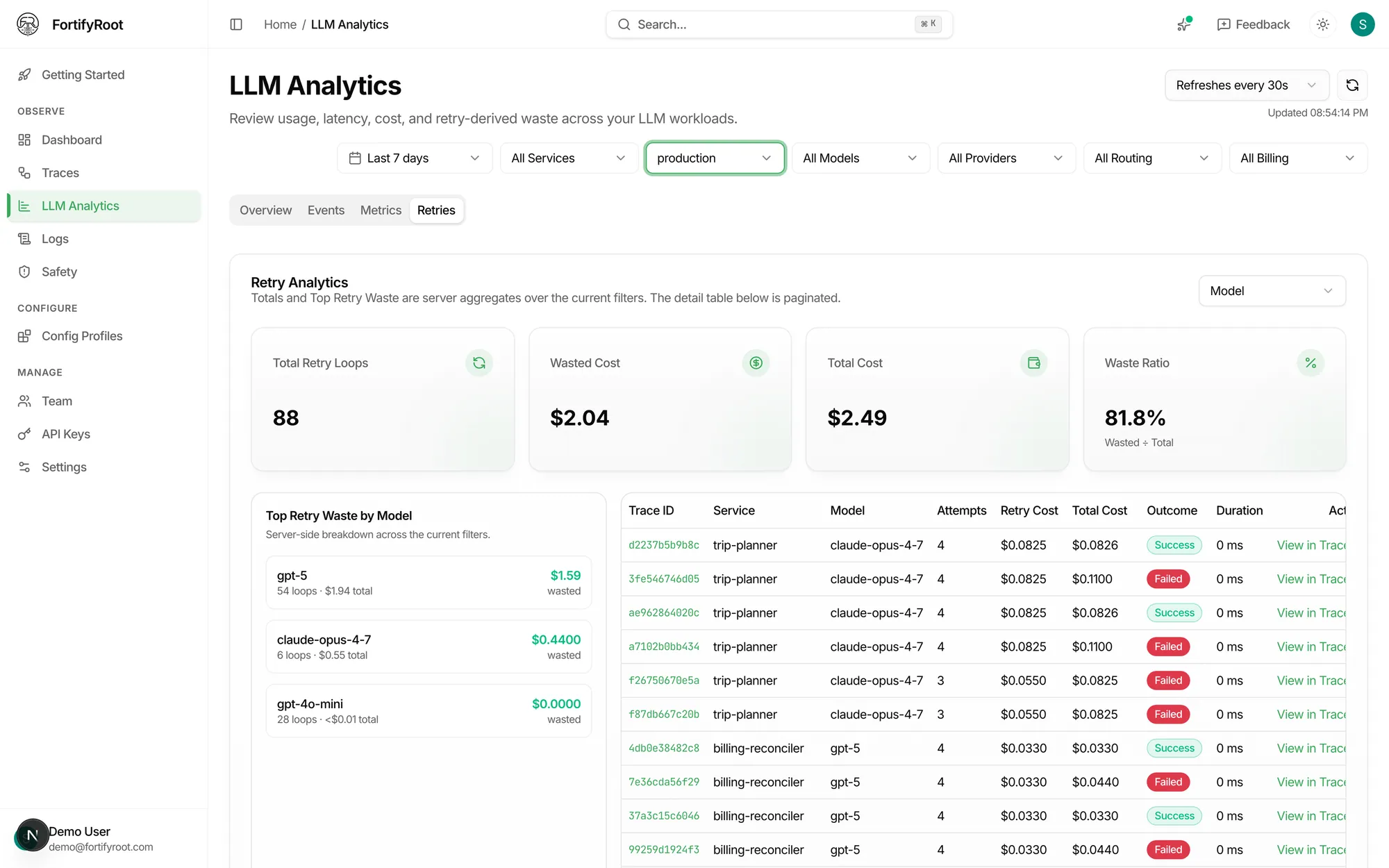The width and height of the screenshot is (1389, 868).
Task: Click the Service column header
Action: click(733, 511)
